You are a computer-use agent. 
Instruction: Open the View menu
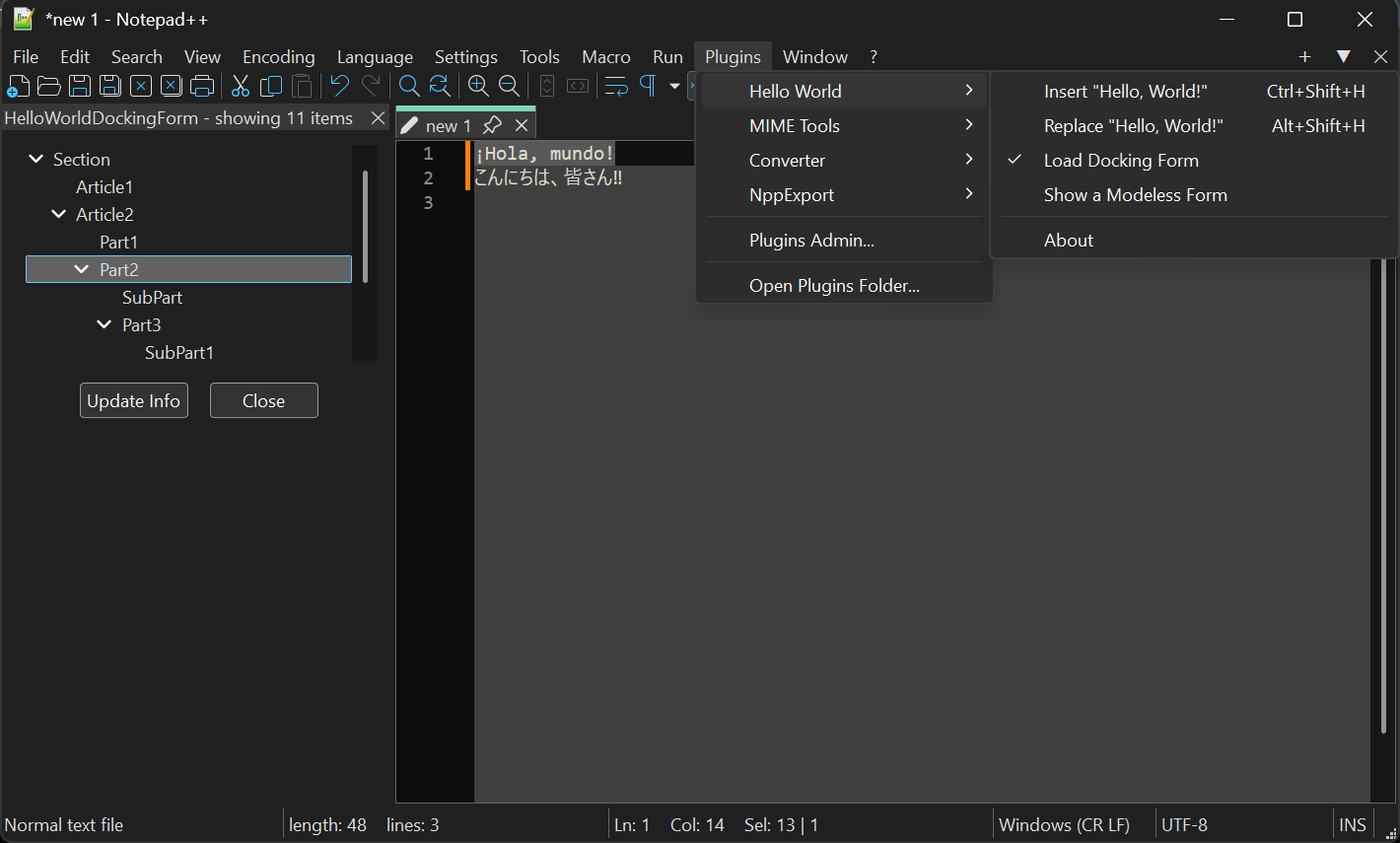click(x=202, y=57)
